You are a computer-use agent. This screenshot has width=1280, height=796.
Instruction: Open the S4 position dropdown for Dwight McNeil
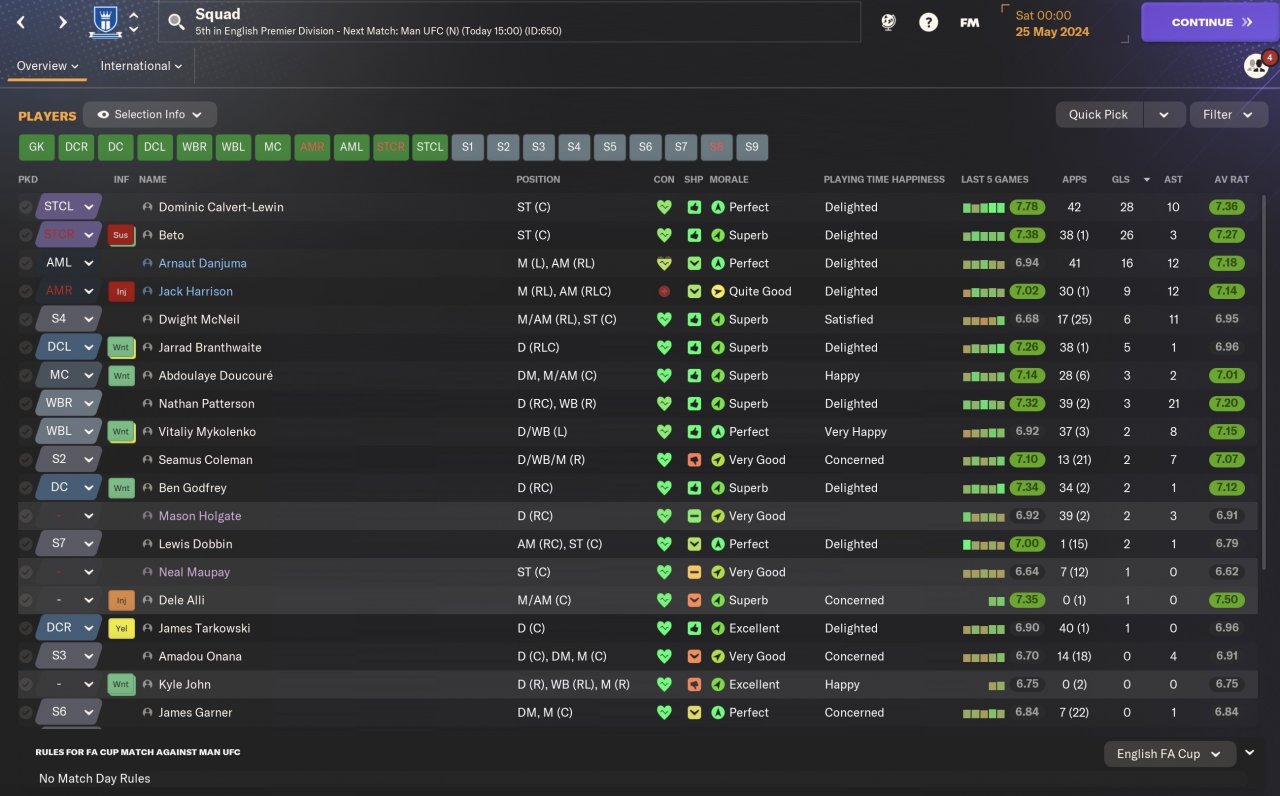point(68,319)
